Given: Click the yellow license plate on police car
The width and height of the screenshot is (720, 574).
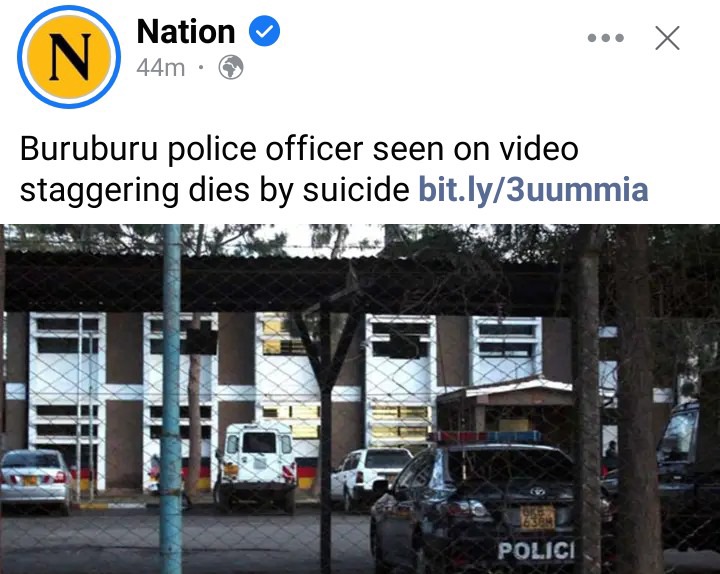Looking at the screenshot, I should 537,518.
